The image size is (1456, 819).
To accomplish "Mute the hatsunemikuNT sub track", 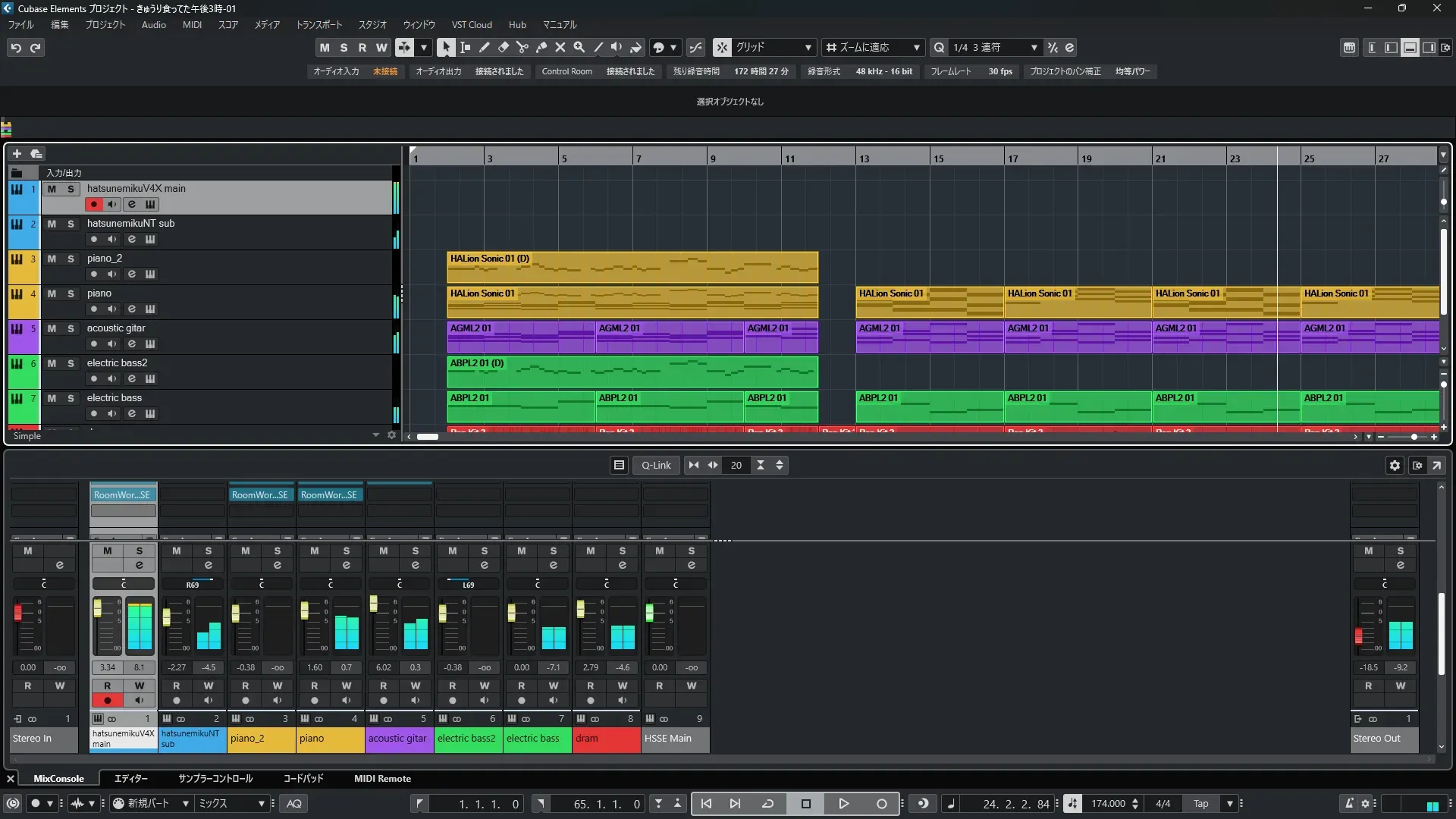I will click(x=52, y=224).
